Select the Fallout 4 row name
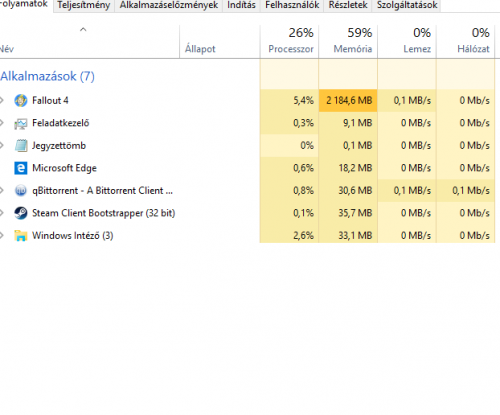The image size is (500, 415). (x=50, y=100)
